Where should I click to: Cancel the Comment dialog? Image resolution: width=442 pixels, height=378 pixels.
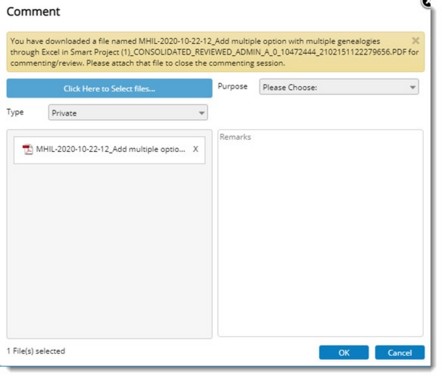(400, 353)
